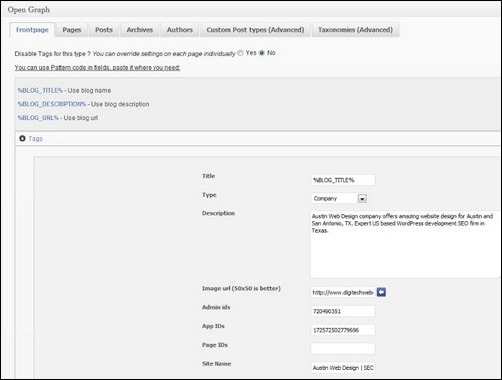Open the Pages tab
Viewport: 502px width, 380px height.
[x=72, y=30]
